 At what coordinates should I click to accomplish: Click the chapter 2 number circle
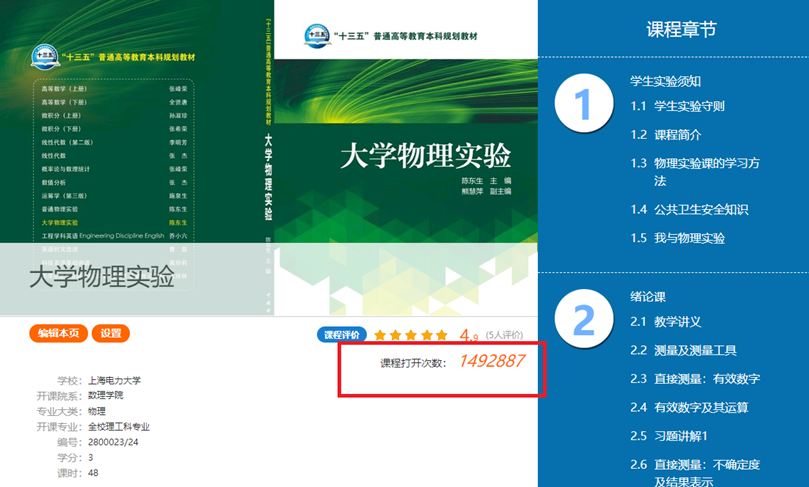[584, 319]
